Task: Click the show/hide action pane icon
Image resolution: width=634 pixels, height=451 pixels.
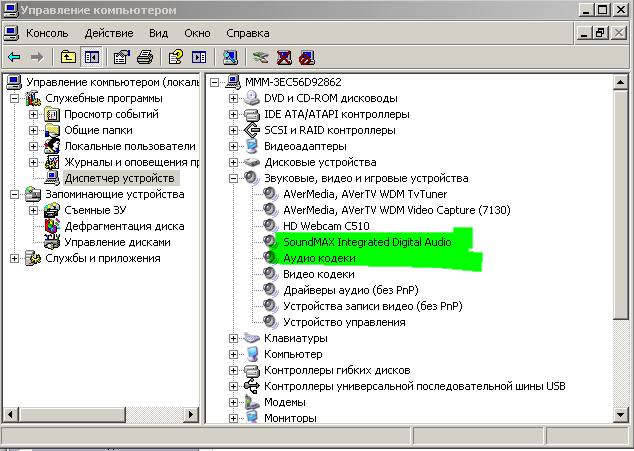Action: 199,57
